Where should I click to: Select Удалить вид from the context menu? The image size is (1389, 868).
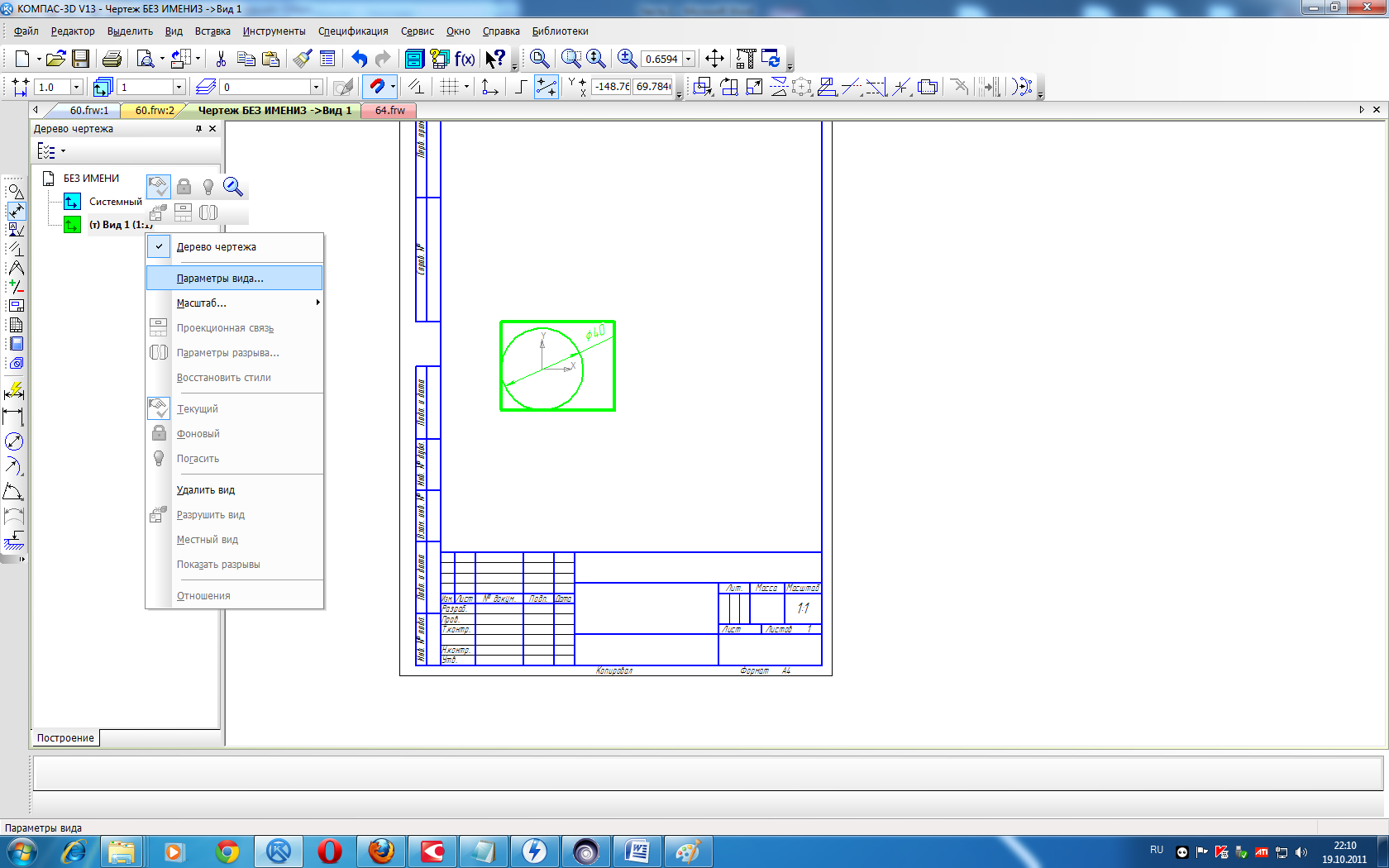click(234, 489)
